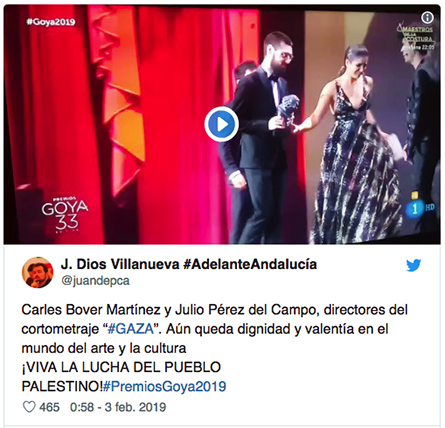Click the Twitter bird logo

pos(413,265)
